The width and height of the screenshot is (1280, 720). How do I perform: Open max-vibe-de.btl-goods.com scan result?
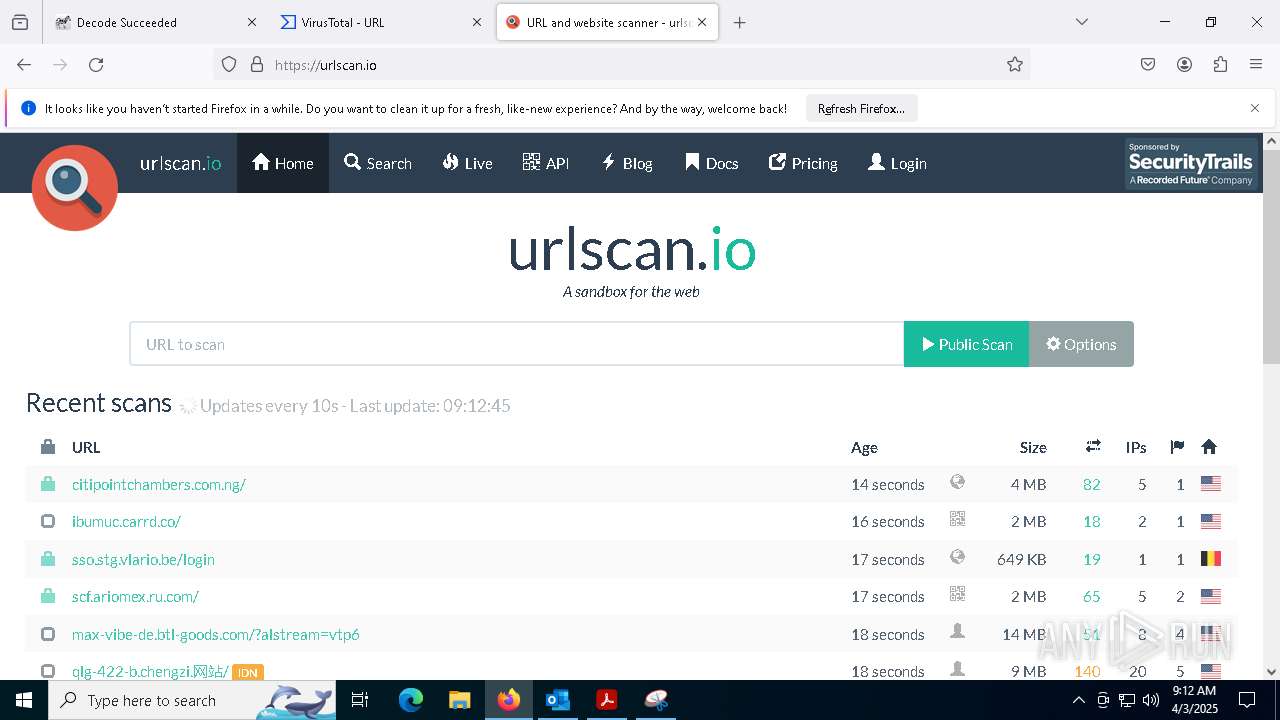(216, 634)
